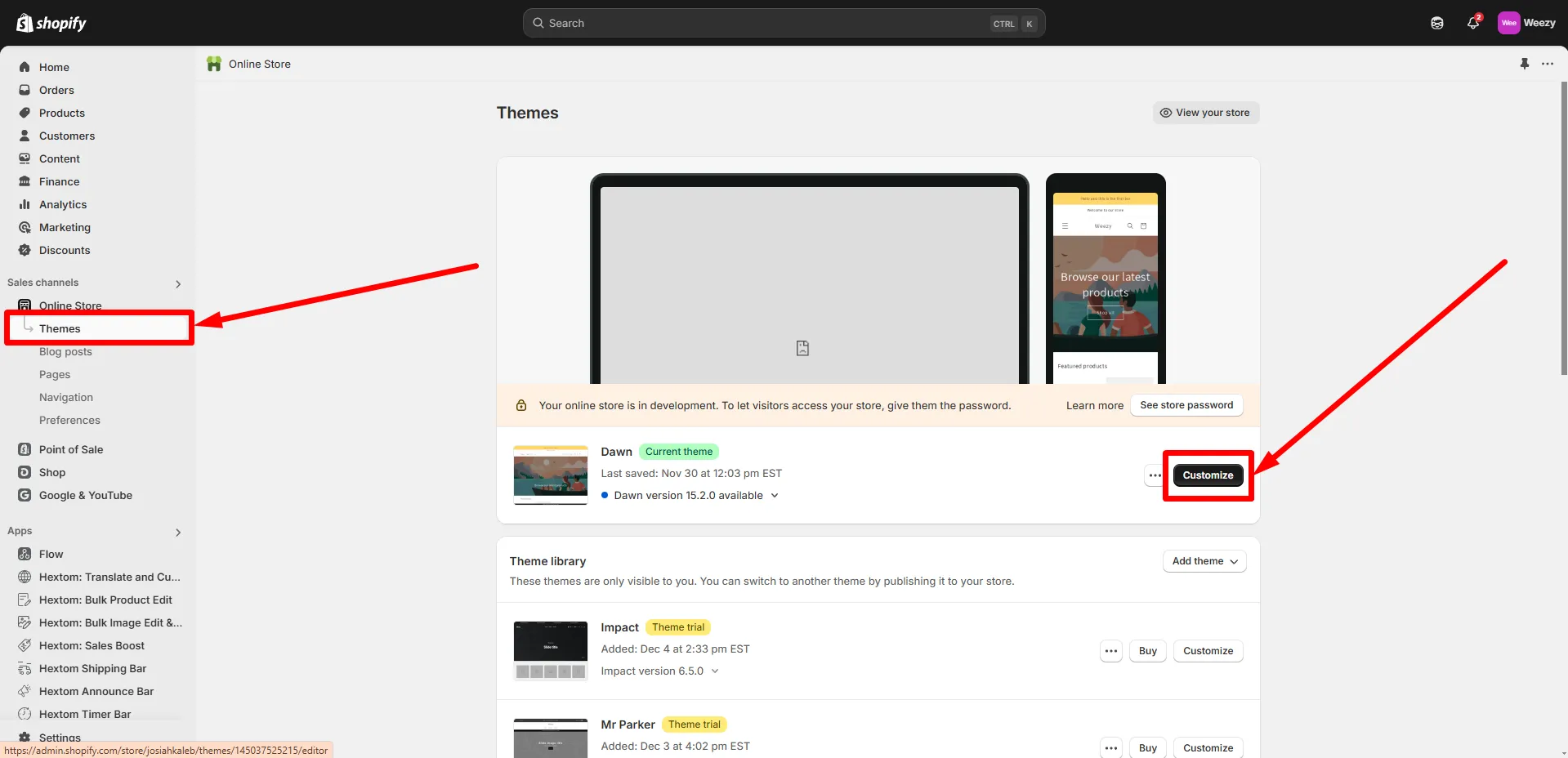Click the Hextom Bulk Product Edit icon
Image resolution: width=1568 pixels, height=758 pixels.
pos(25,600)
